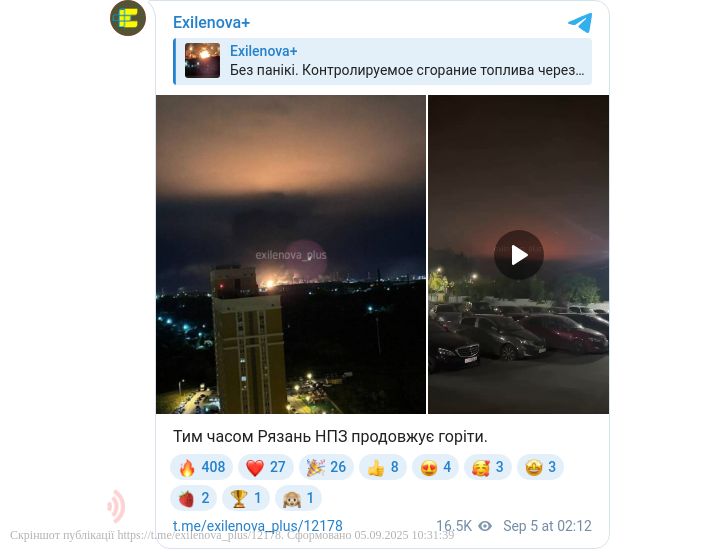Image resolution: width=720 pixels, height=553 pixels.
Task: Open the Exilenova+ channel name header
Action: 211,23
